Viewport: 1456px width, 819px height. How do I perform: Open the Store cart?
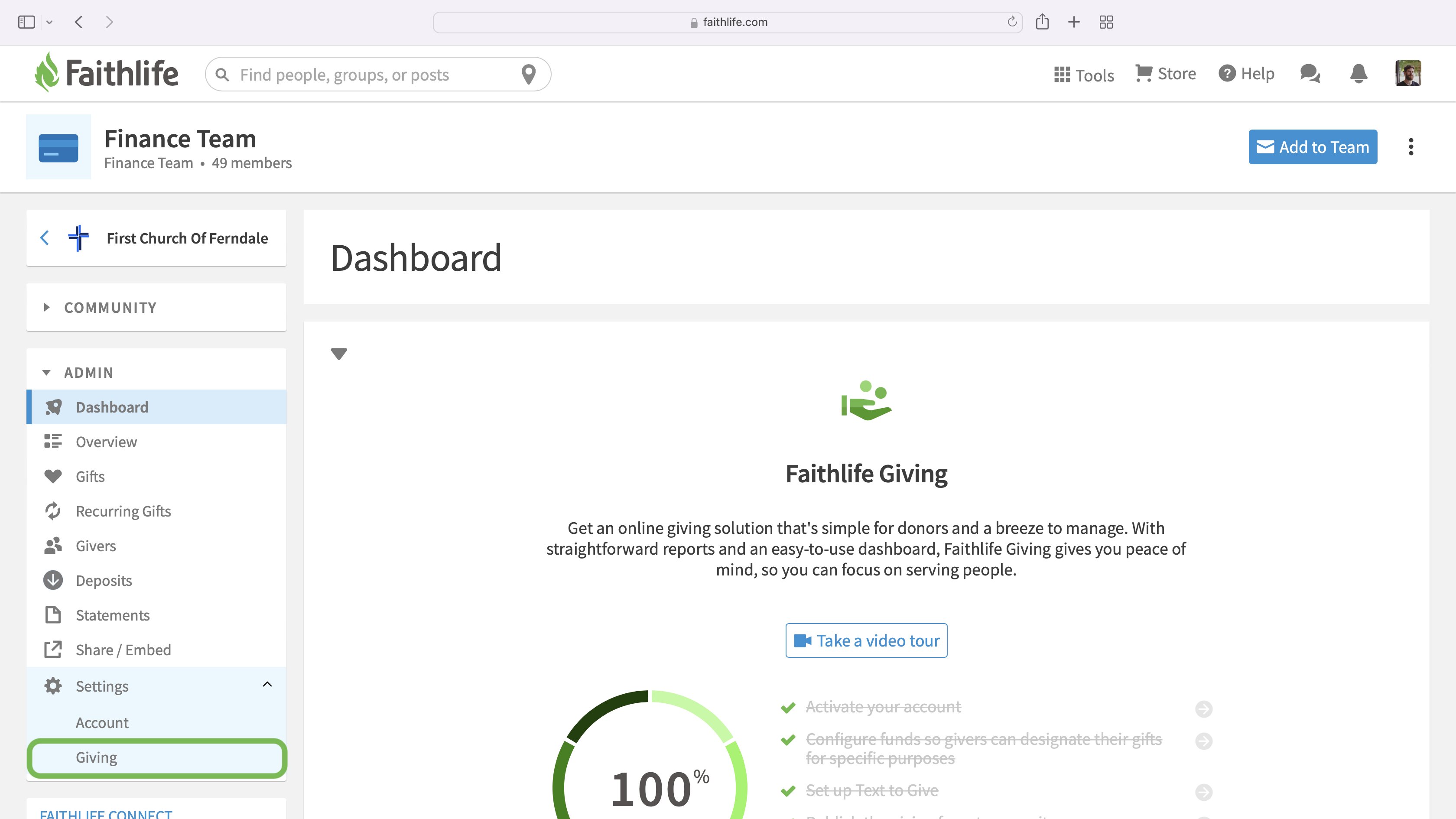1166,74
